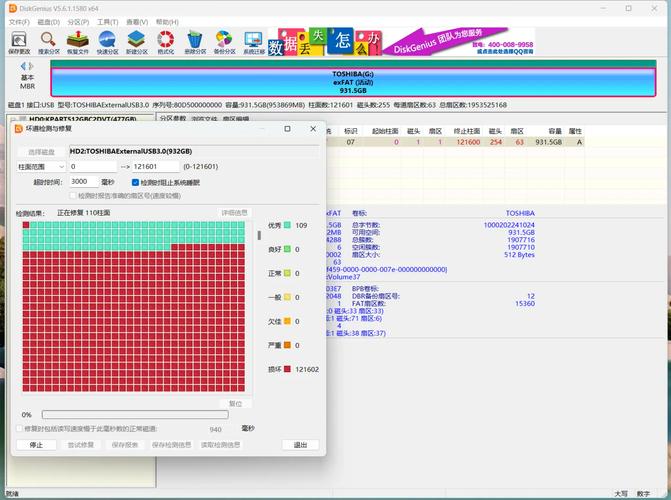This screenshot has width=671, height=500.
Task: Click the 正常 (Normal) yellow-green legend swatch
Action: (x=287, y=273)
